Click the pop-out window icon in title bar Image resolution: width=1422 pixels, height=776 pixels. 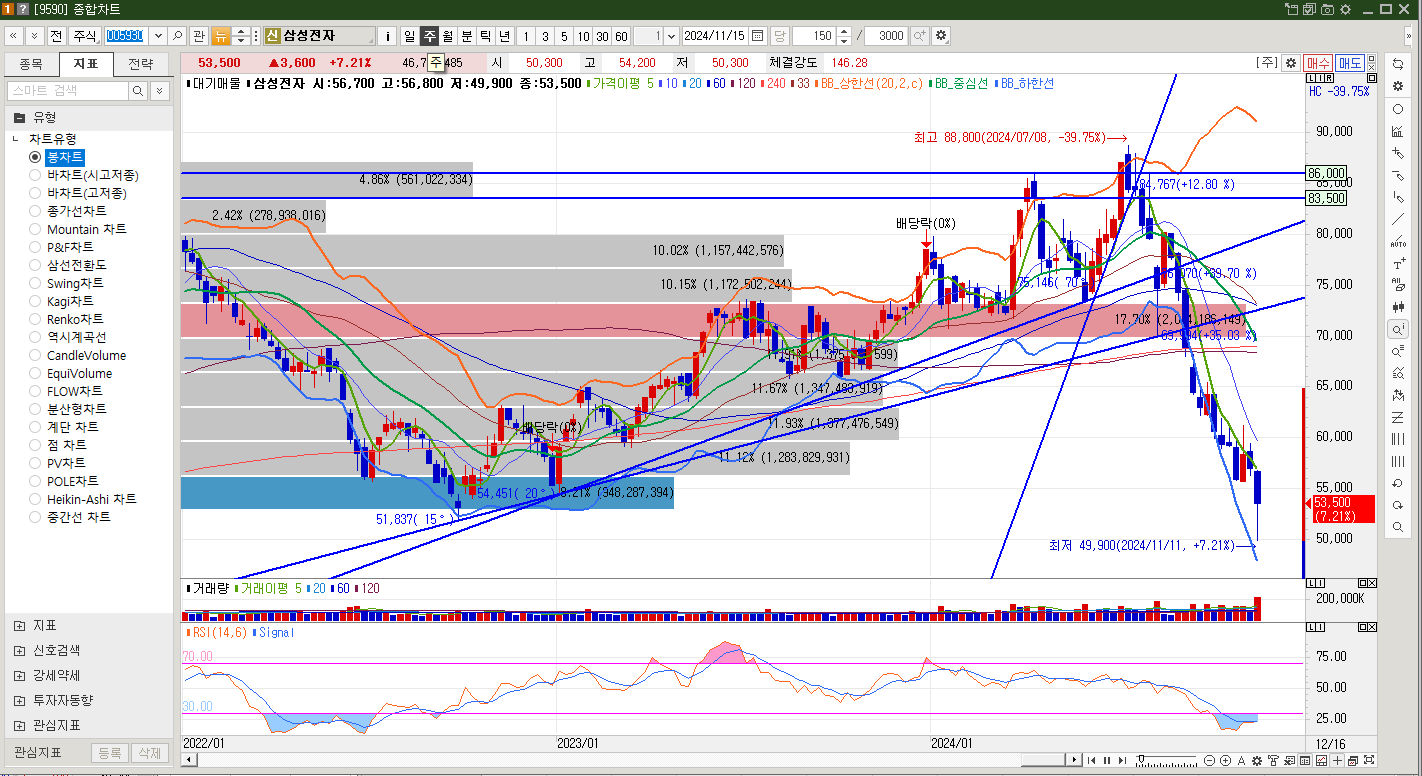pos(1291,9)
